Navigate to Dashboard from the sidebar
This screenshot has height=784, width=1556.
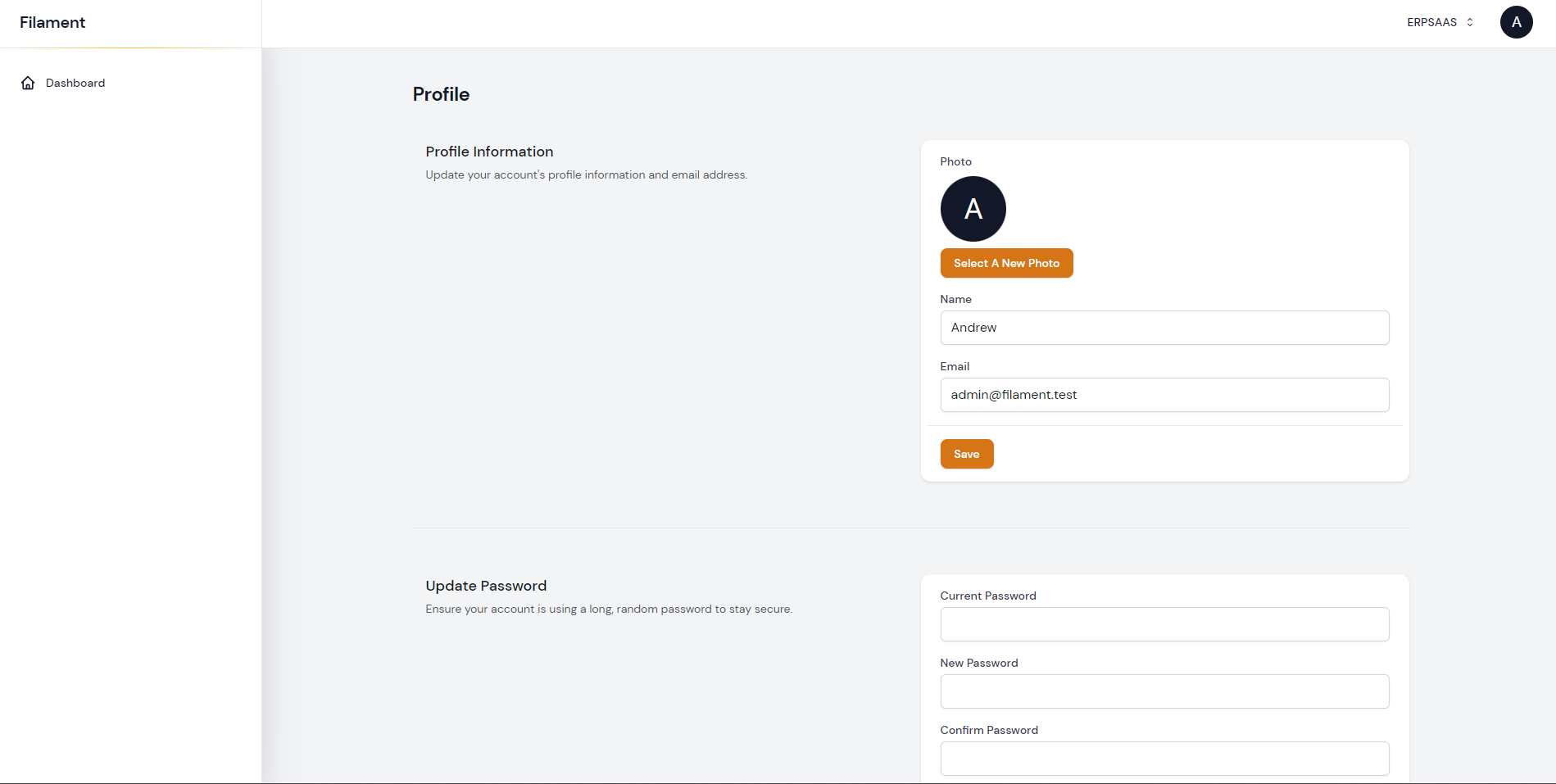75,83
